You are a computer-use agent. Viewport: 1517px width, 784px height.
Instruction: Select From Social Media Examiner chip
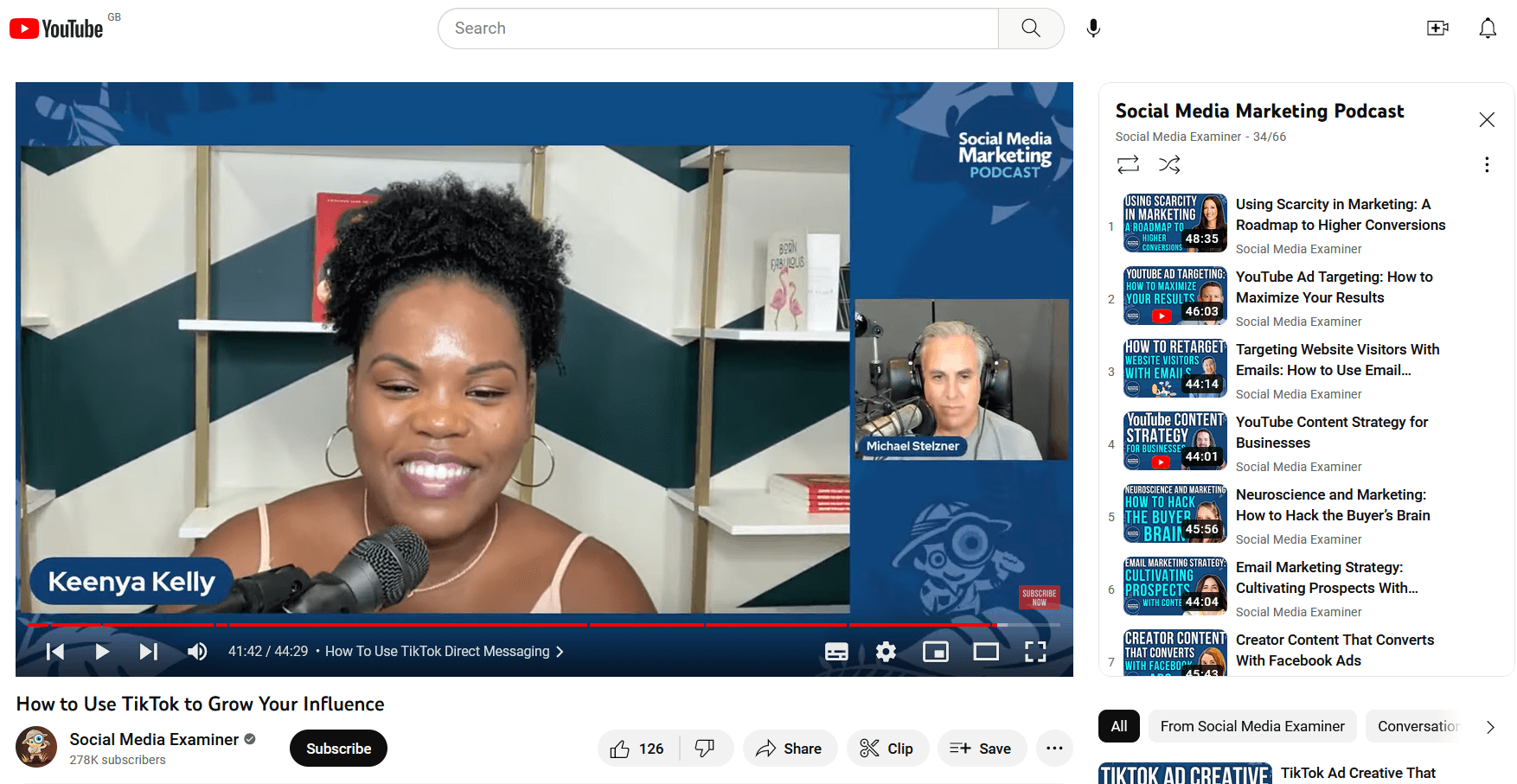[1252, 726]
